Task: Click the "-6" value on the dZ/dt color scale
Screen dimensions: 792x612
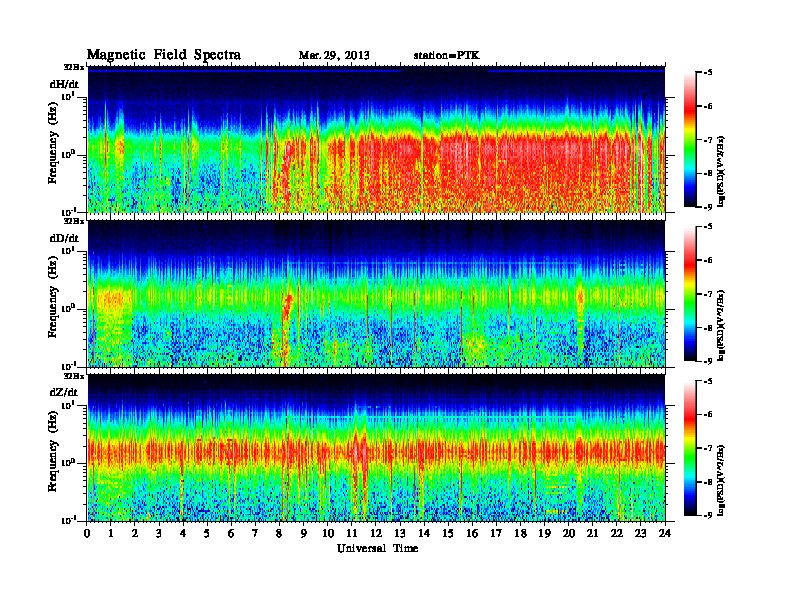Action: 708,415
